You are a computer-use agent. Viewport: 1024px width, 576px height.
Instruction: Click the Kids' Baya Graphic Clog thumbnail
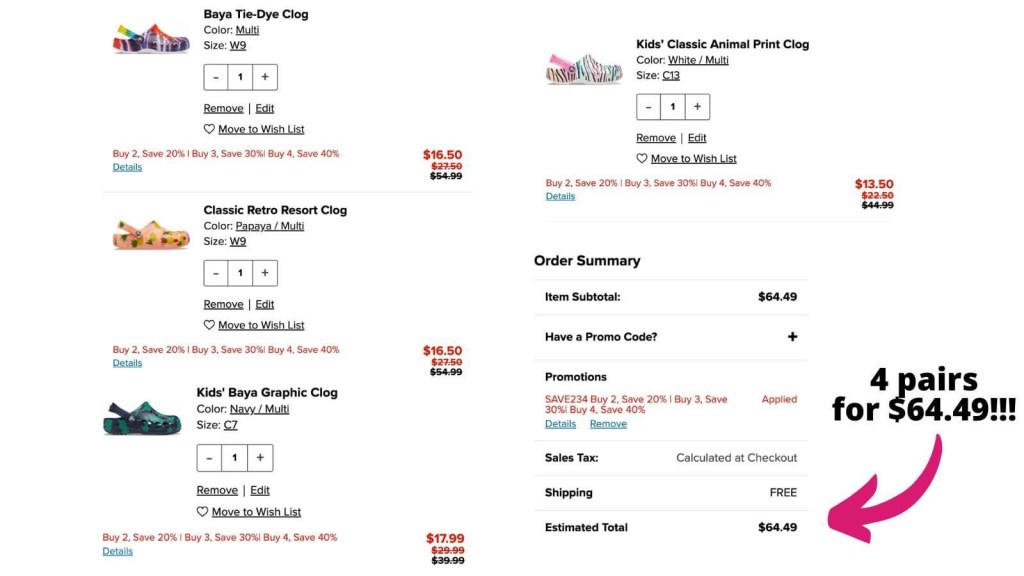coord(142,417)
